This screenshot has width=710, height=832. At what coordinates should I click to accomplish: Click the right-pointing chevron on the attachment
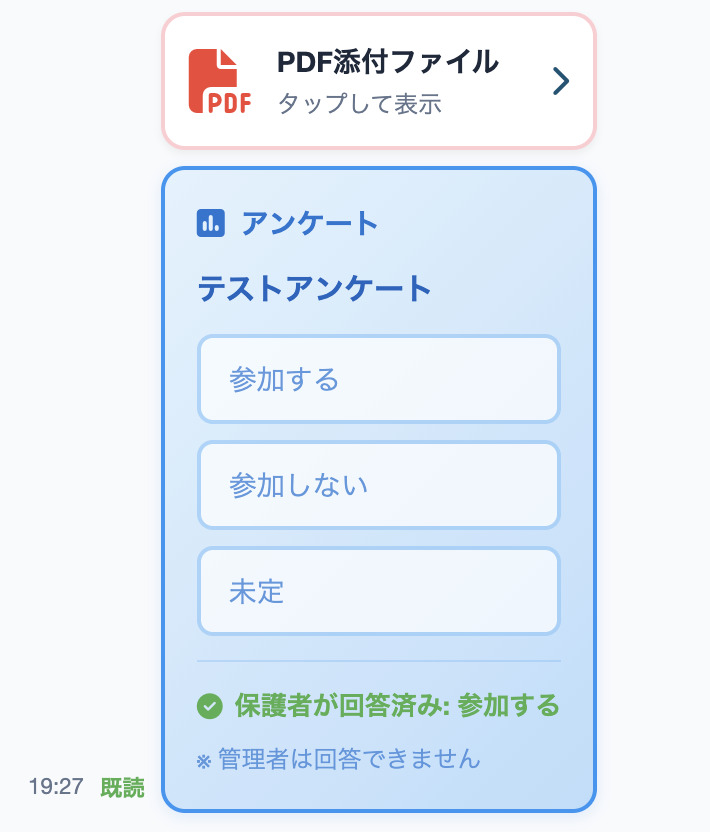click(561, 81)
